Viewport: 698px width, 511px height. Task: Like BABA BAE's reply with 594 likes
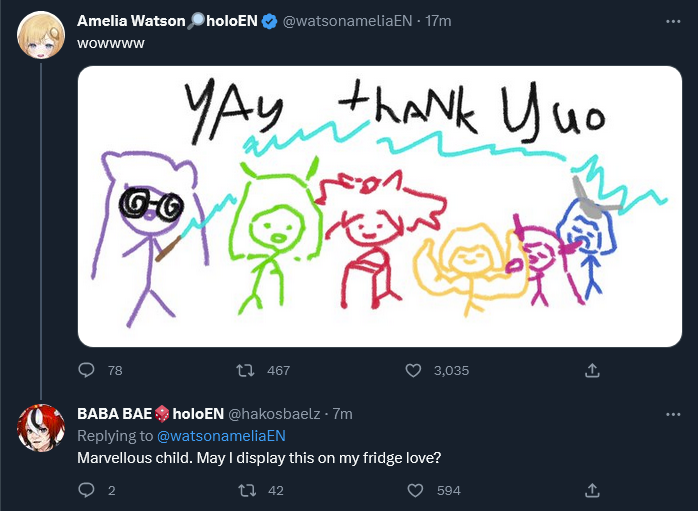click(x=415, y=490)
